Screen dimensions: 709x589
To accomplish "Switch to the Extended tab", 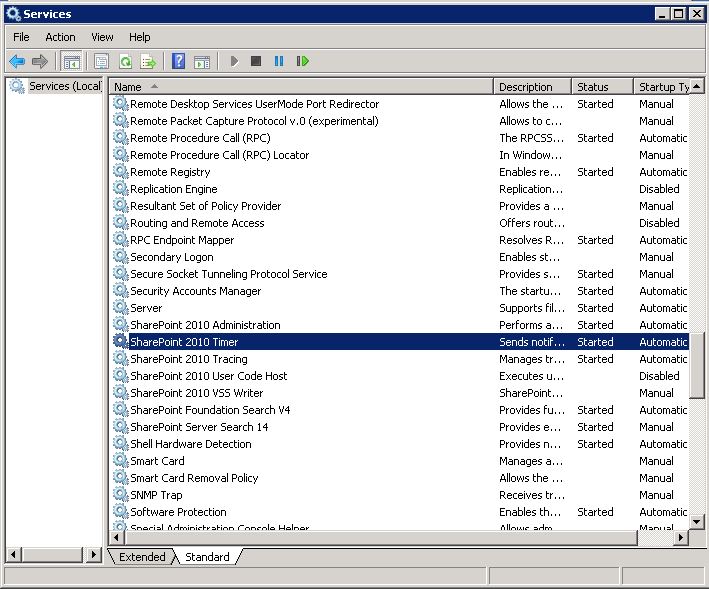I will [x=142, y=557].
